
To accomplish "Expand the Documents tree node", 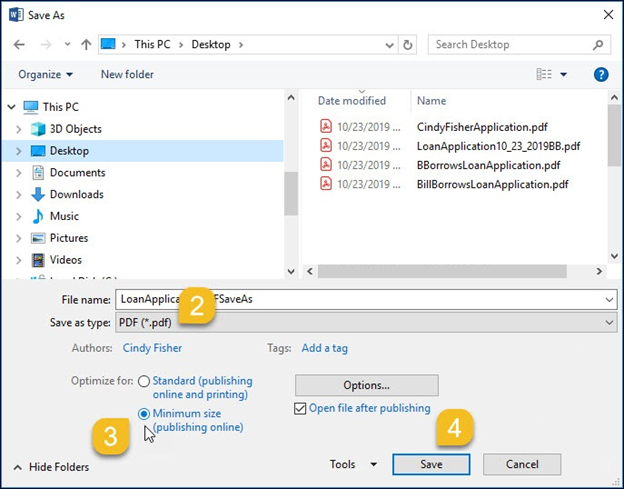I will pyautogui.click(x=18, y=173).
